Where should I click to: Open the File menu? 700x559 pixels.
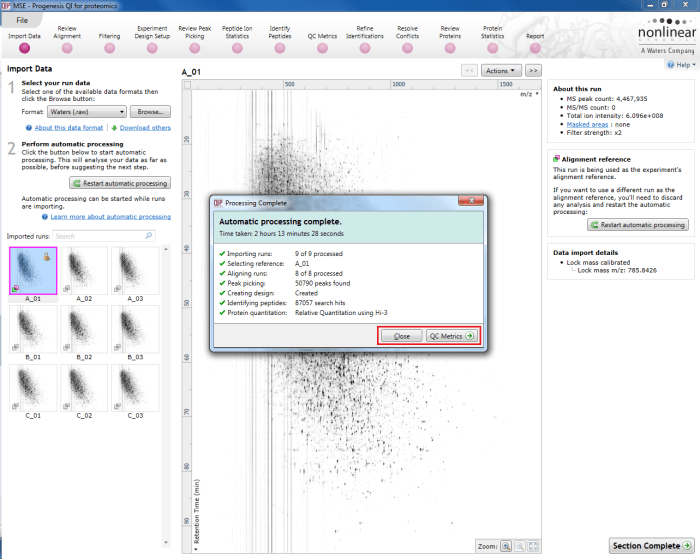22,20
